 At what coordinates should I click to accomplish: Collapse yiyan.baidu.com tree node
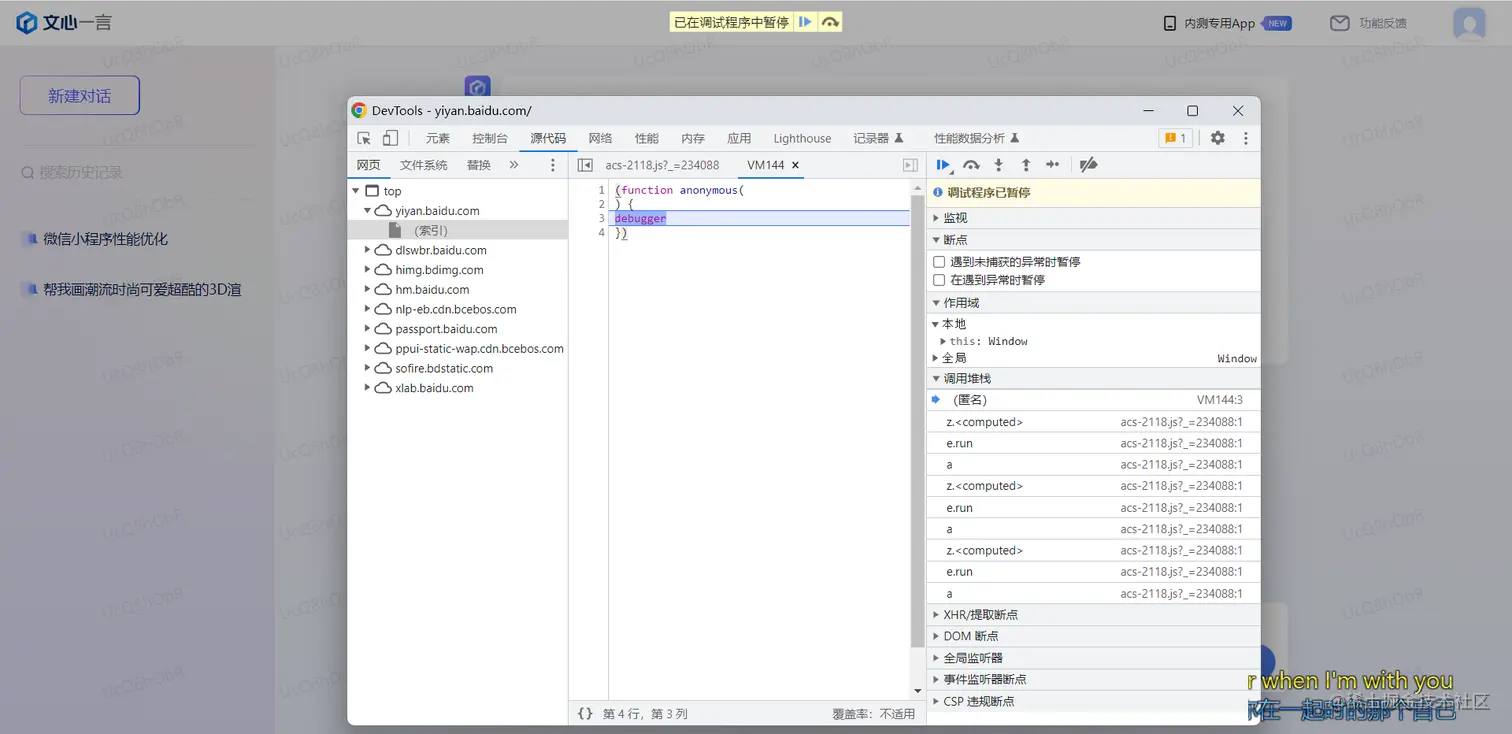tap(368, 211)
